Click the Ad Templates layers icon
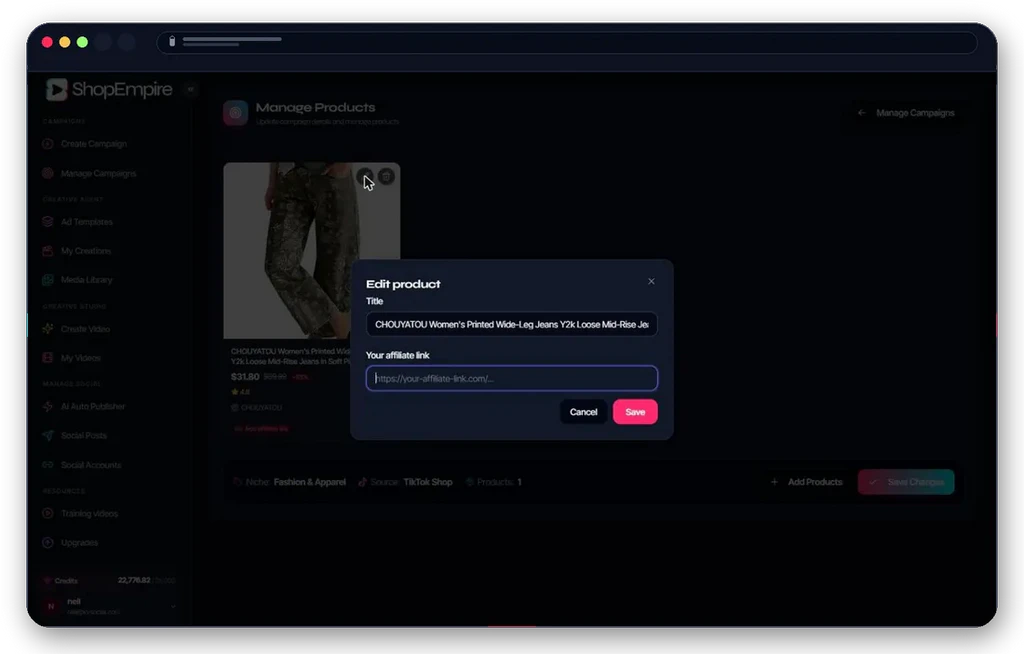The width and height of the screenshot is (1024, 654). [48, 222]
